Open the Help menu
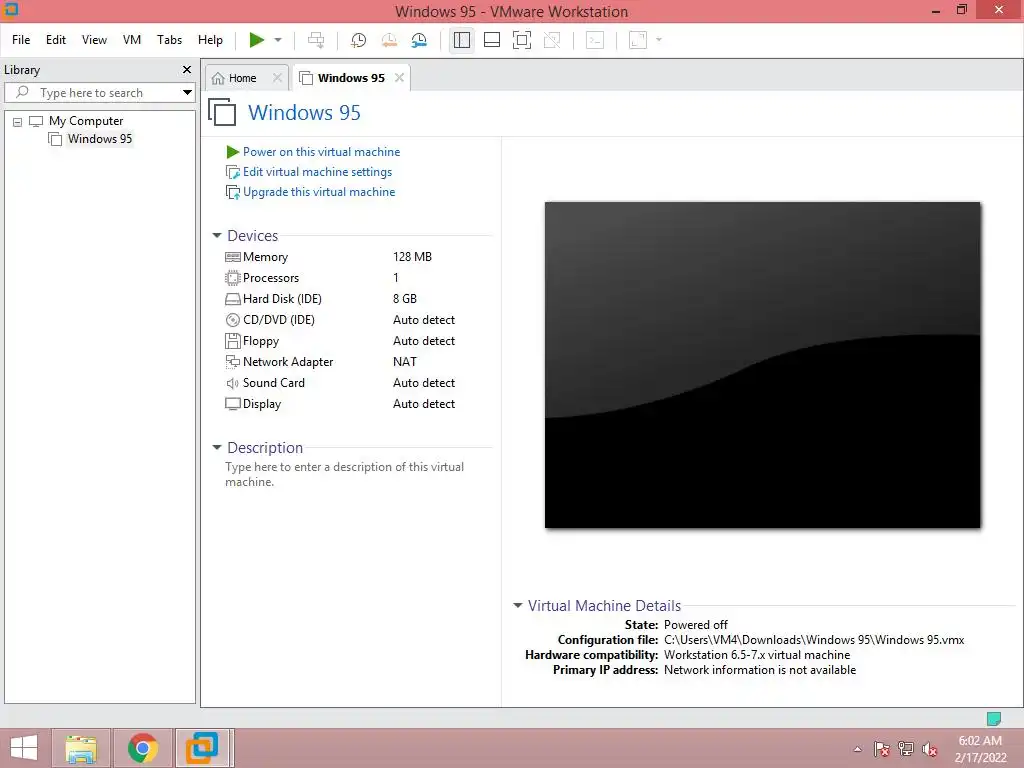 [x=210, y=40]
